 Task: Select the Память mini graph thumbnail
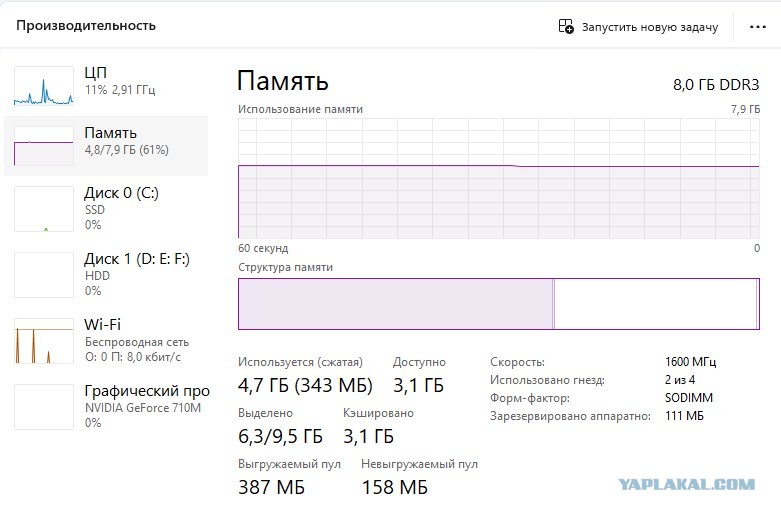pos(44,145)
